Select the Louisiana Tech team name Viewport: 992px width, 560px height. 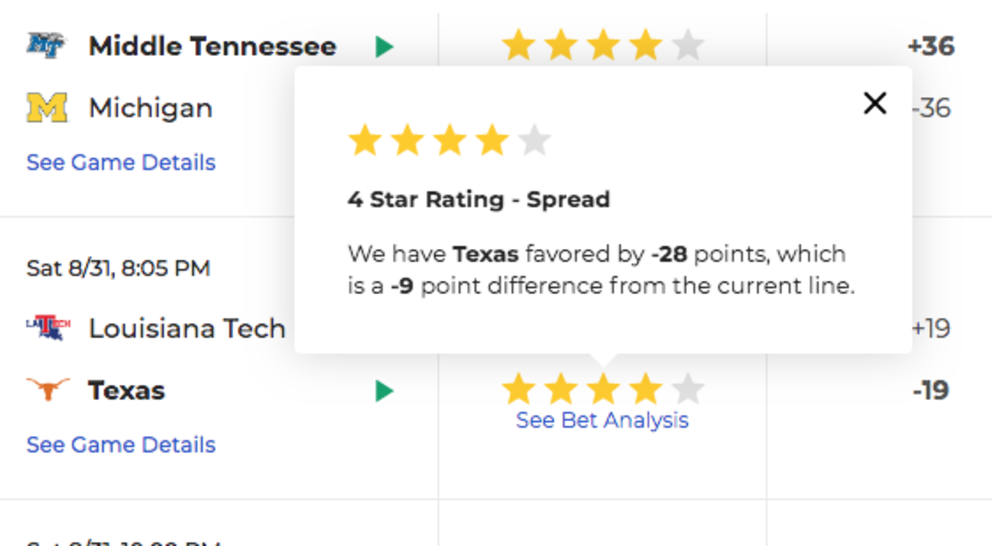tap(187, 328)
